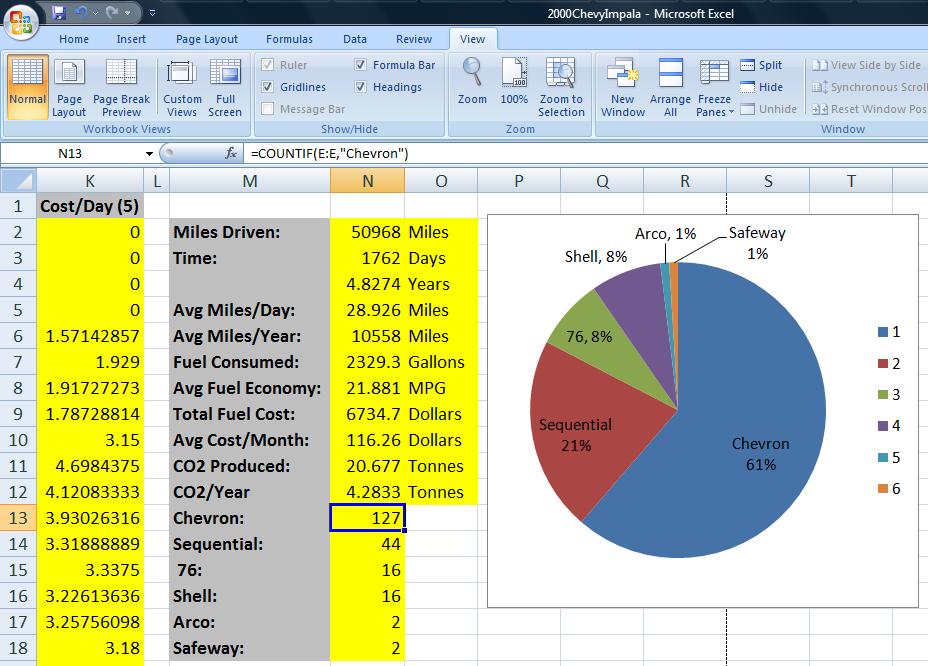
Task: Open Custom Views dialog
Action: click(x=182, y=87)
